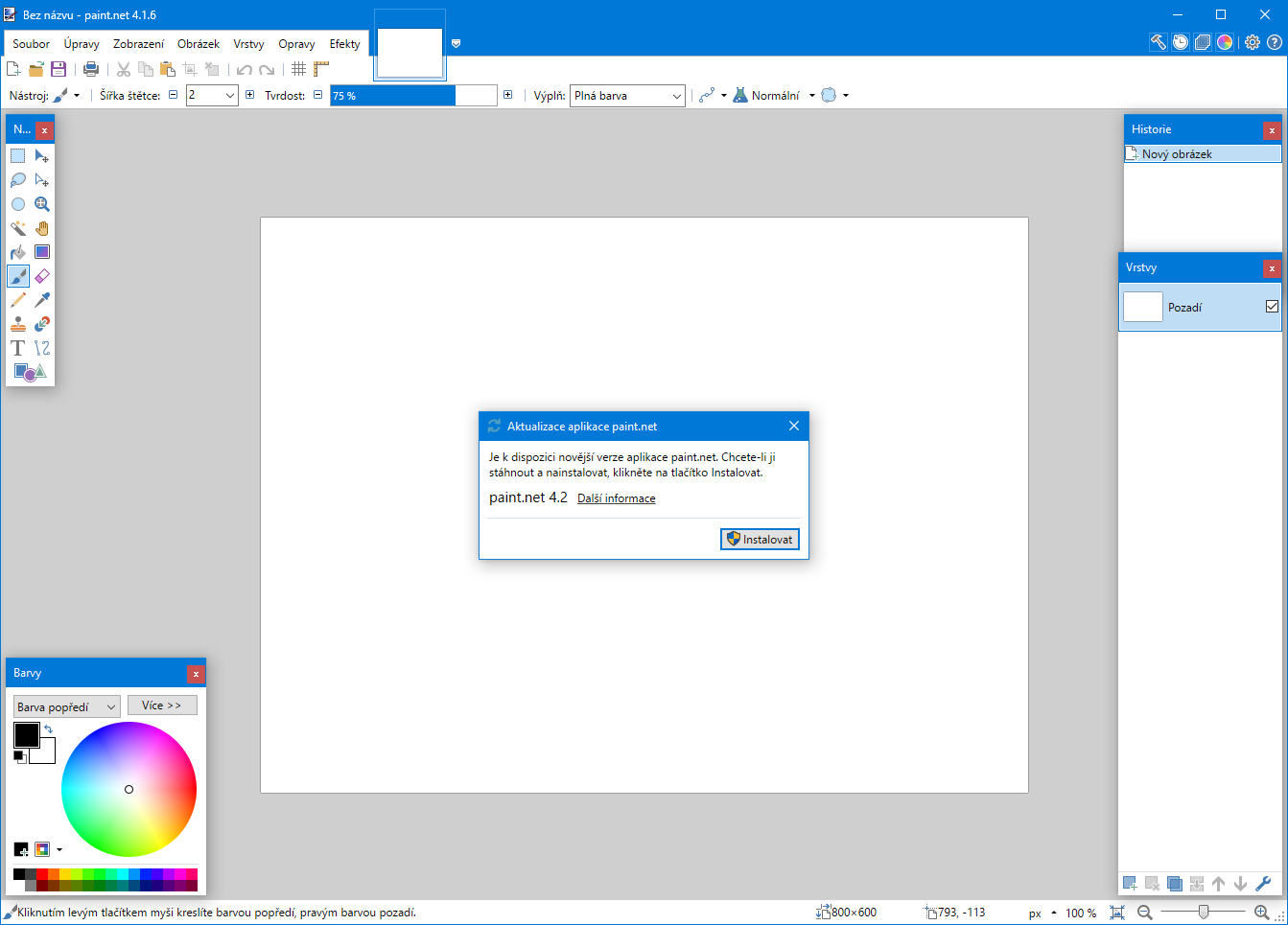Open the Soubor menu
Image resolution: width=1288 pixels, height=925 pixels.
(x=31, y=43)
